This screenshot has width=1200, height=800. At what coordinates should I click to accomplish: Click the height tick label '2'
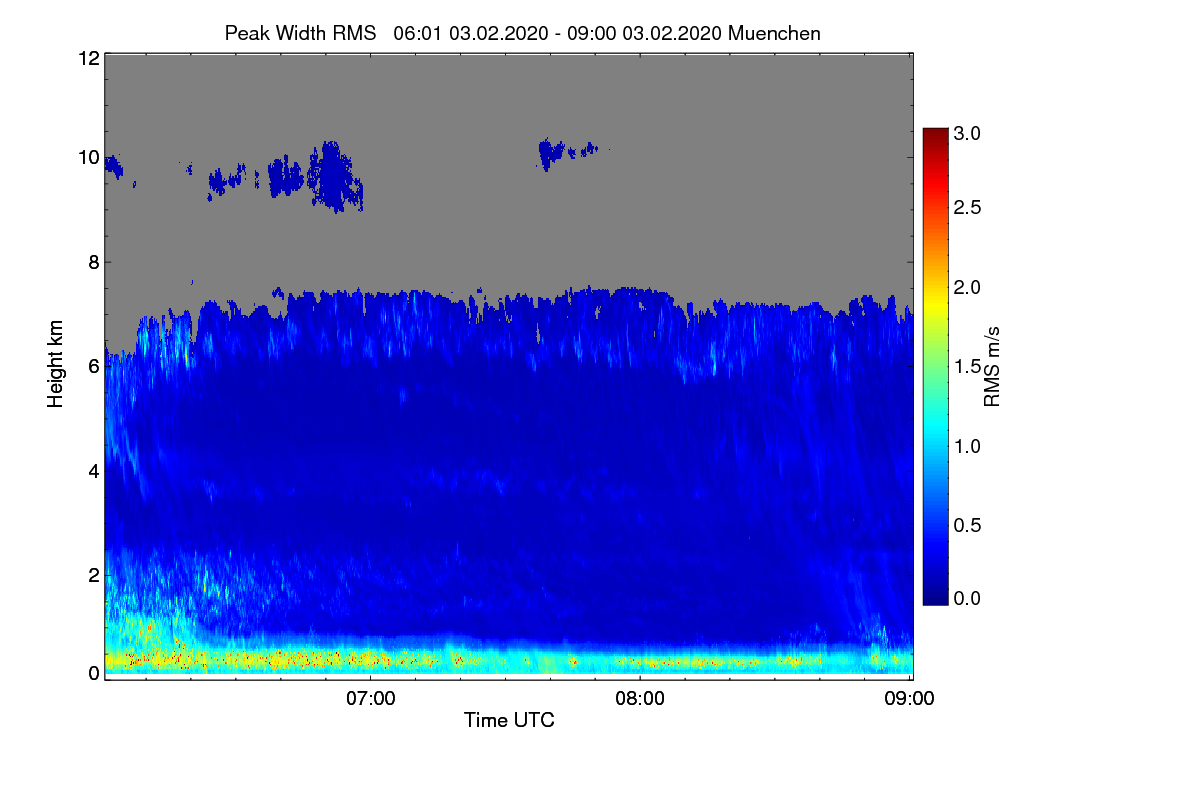[93, 575]
